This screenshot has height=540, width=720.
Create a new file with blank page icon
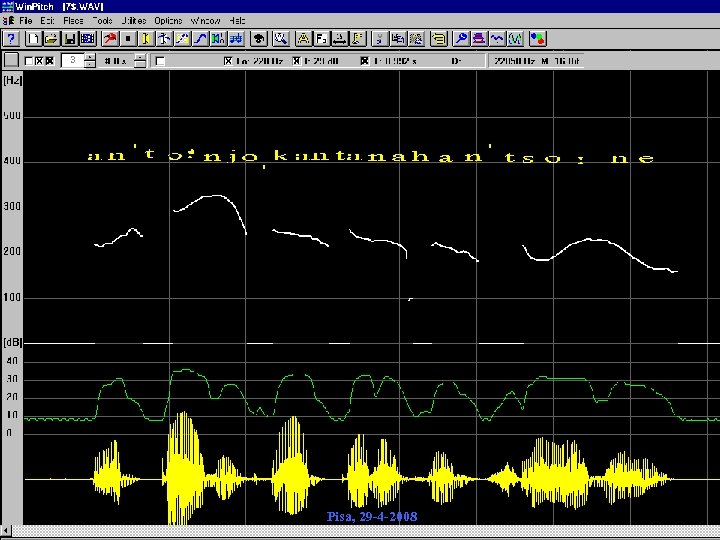tap(34, 39)
